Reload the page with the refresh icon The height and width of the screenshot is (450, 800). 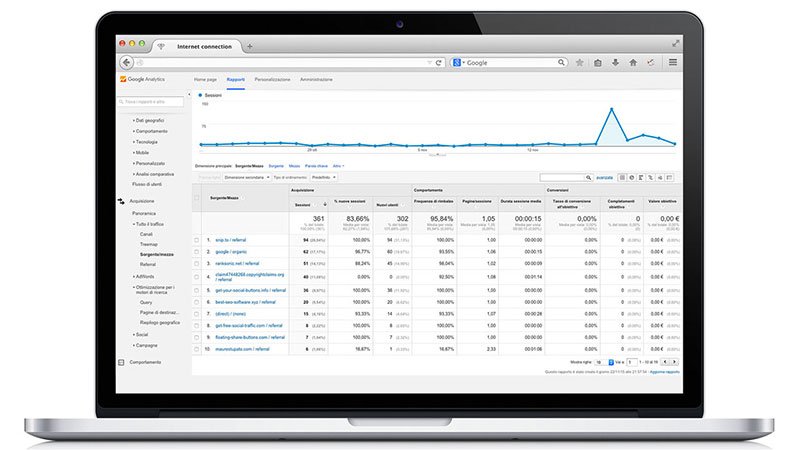pos(438,62)
